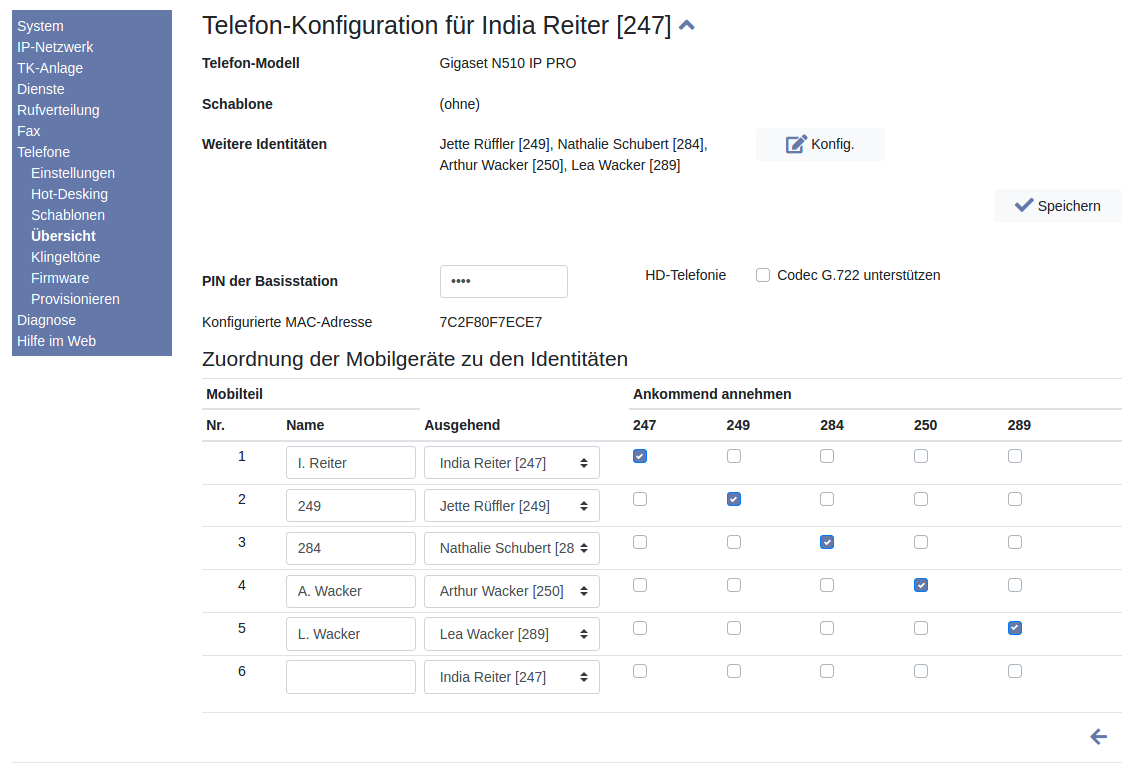Viewport: 1137px width, 772px height.
Task: Click the PIN der Basisstation field
Action: (x=503, y=281)
